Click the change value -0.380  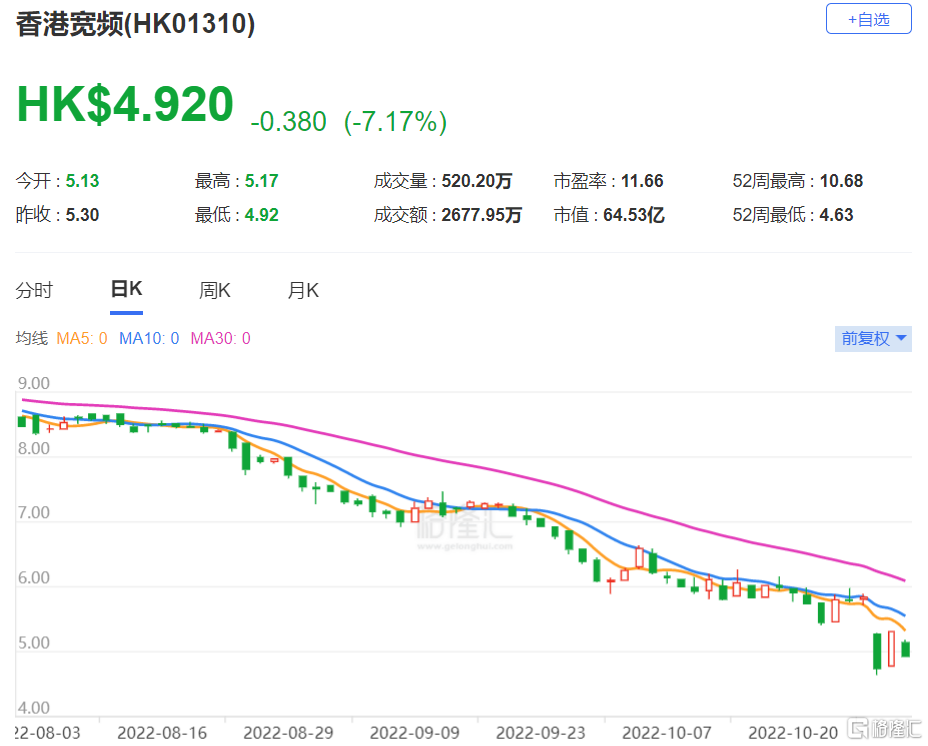(x=288, y=122)
